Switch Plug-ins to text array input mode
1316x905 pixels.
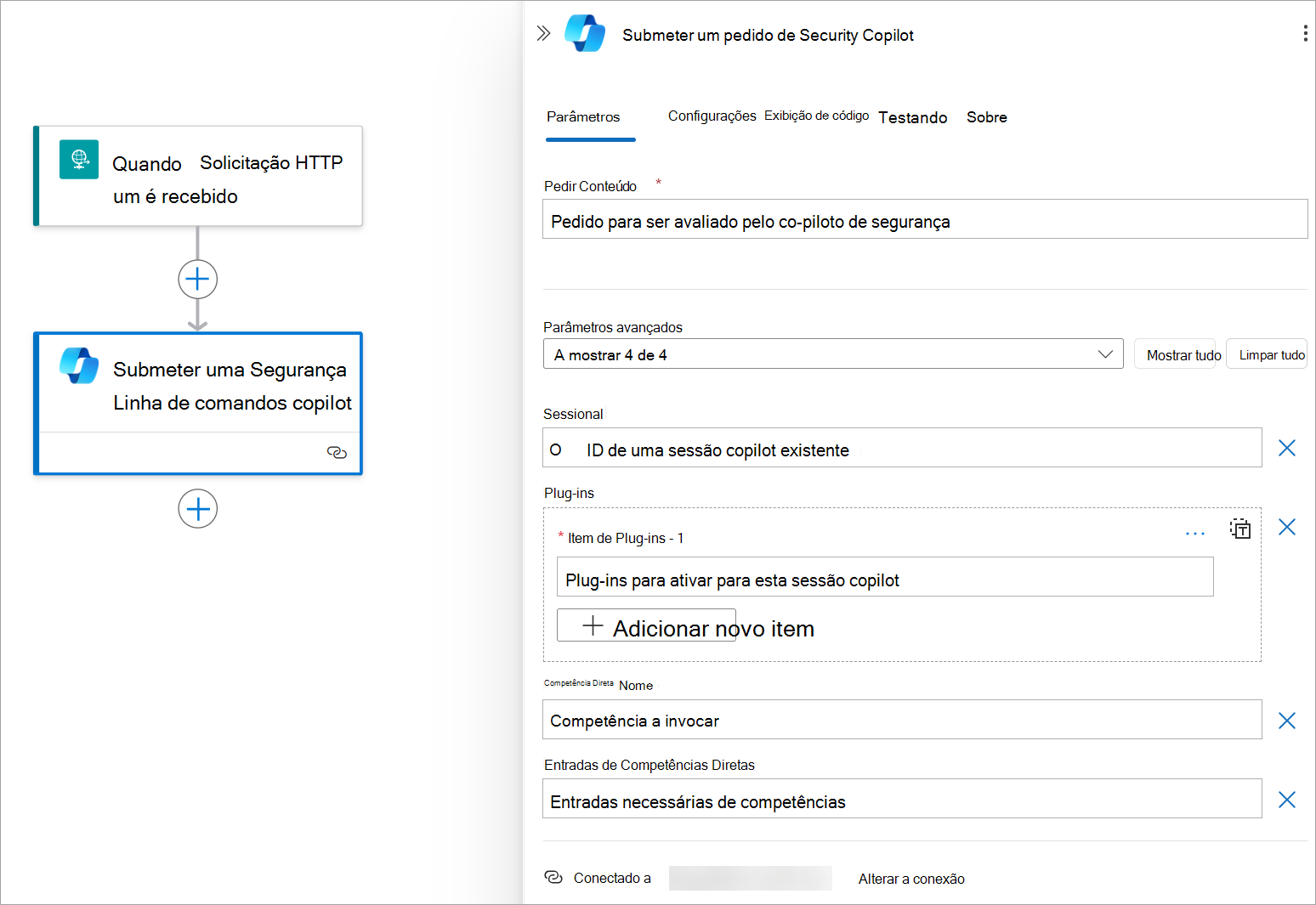pyautogui.click(x=1240, y=529)
